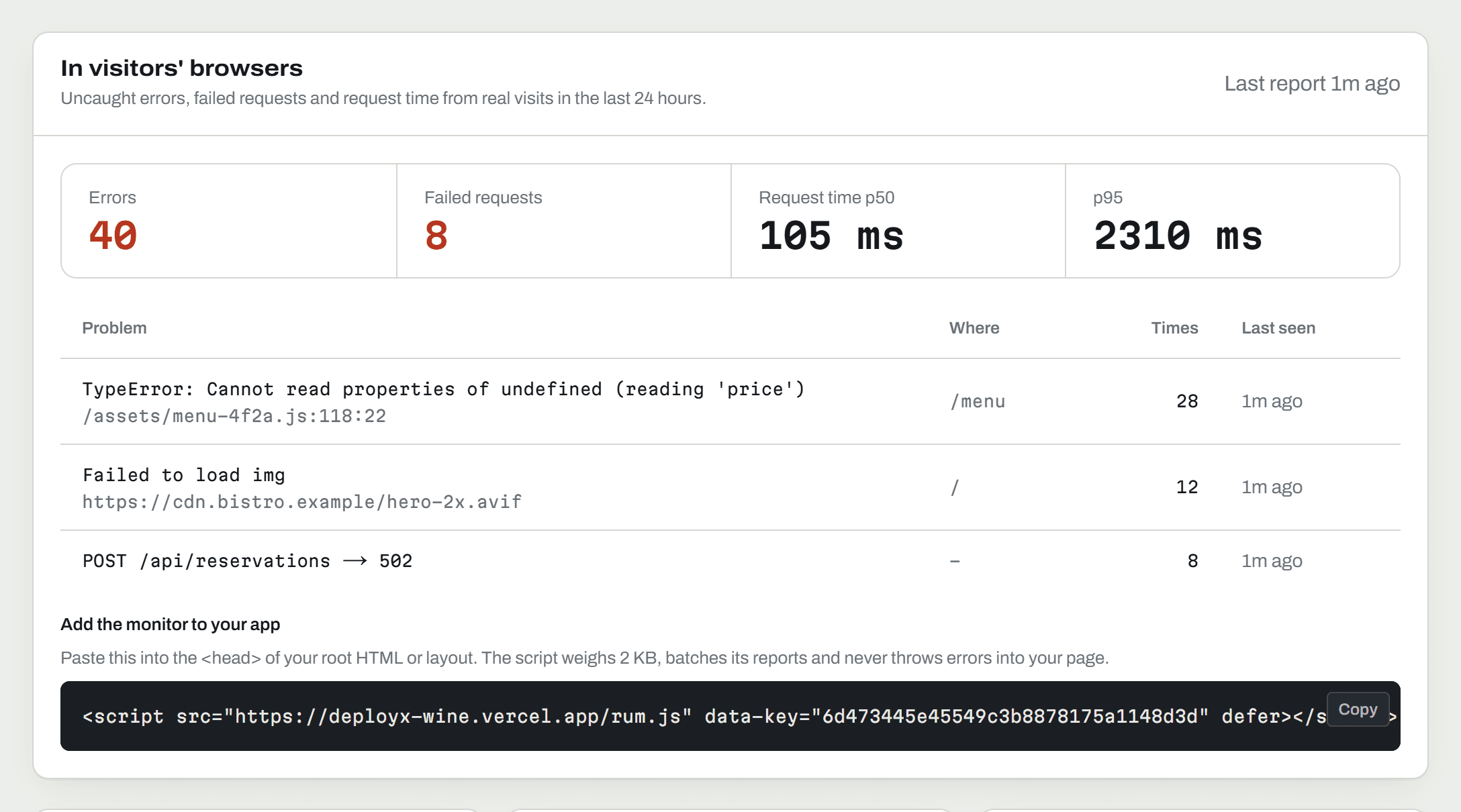Click the Errors 40 stat card

(x=229, y=221)
